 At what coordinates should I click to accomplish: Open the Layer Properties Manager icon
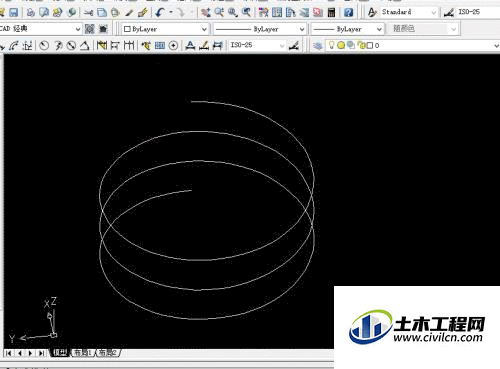pos(318,45)
